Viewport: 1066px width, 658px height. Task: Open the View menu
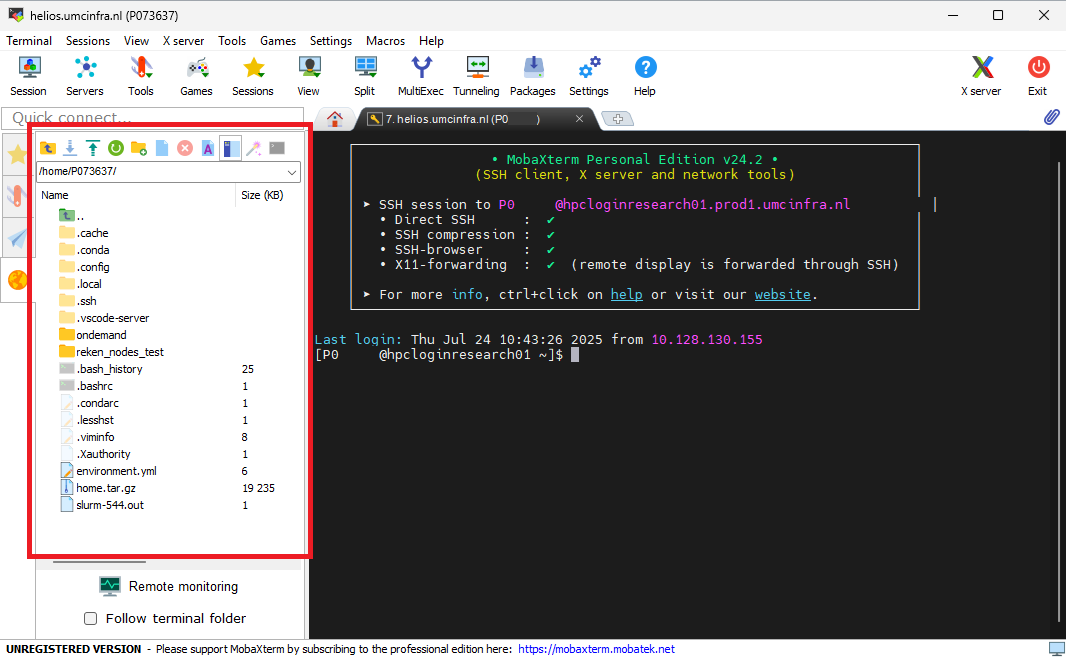[136, 41]
